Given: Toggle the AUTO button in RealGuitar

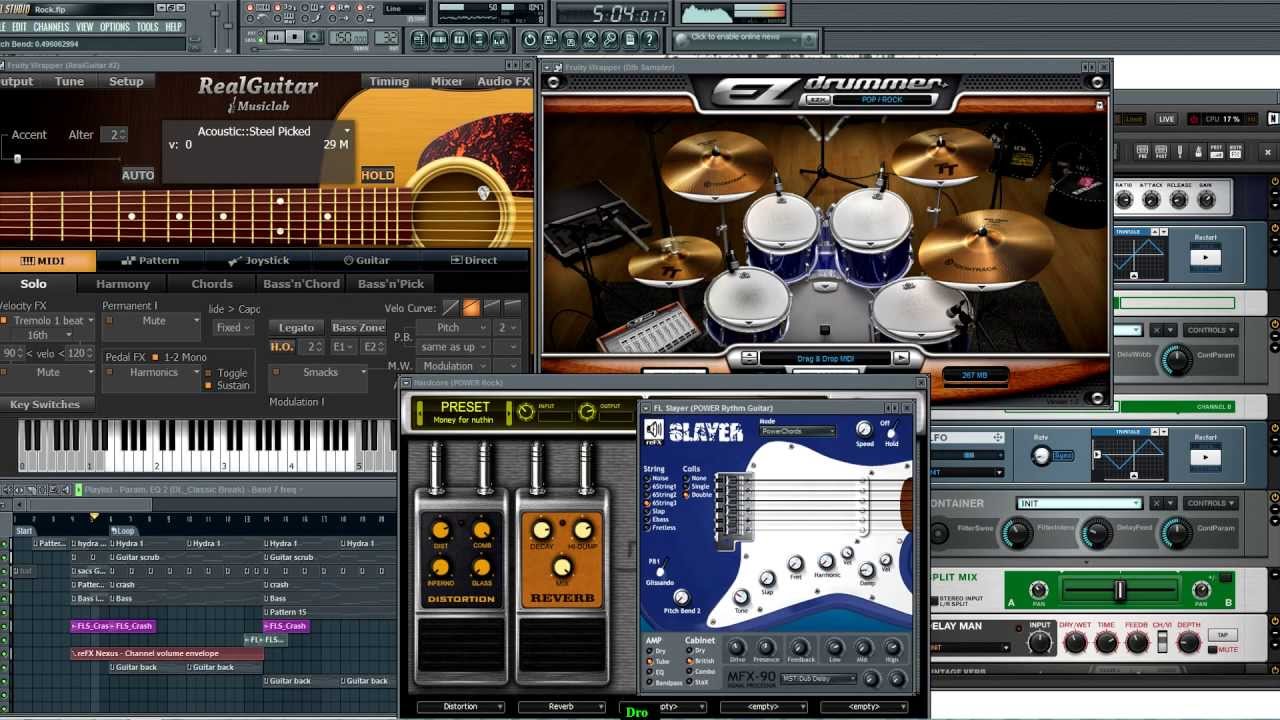Looking at the screenshot, I should pos(138,175).
